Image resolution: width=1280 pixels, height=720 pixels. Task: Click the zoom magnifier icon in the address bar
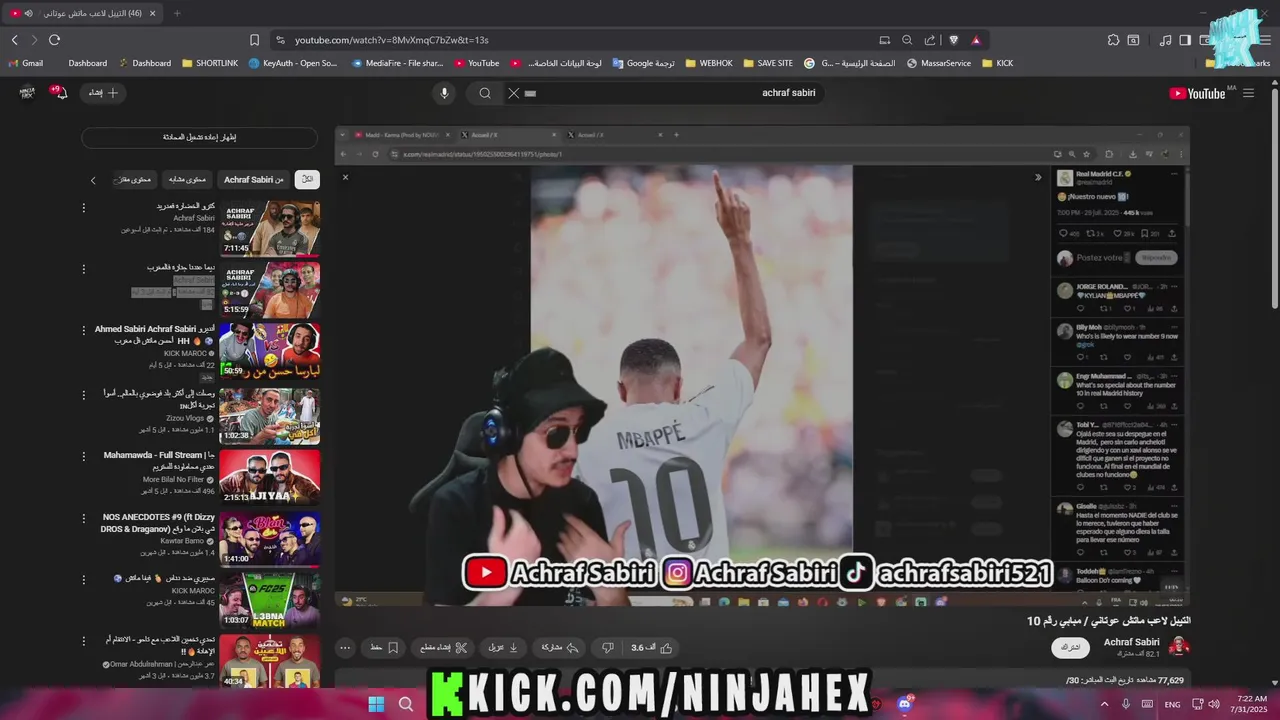[x=907, y=40]
